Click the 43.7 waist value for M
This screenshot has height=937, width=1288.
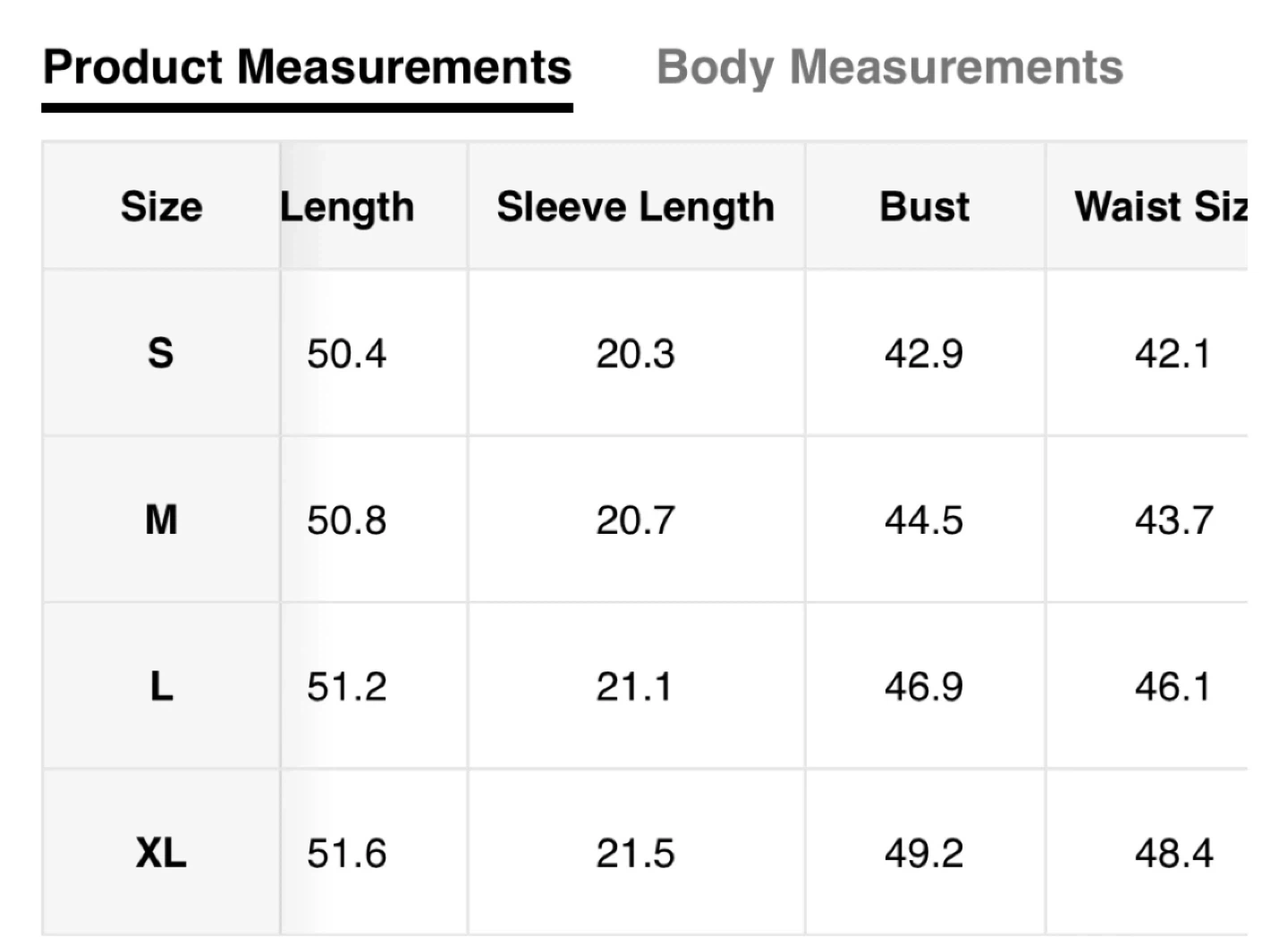pos(1174,520)
